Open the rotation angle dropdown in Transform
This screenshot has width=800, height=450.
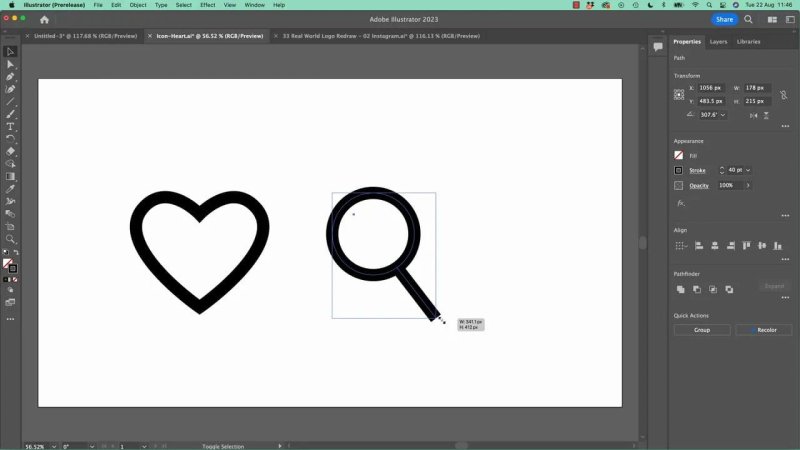coord(723,115)
